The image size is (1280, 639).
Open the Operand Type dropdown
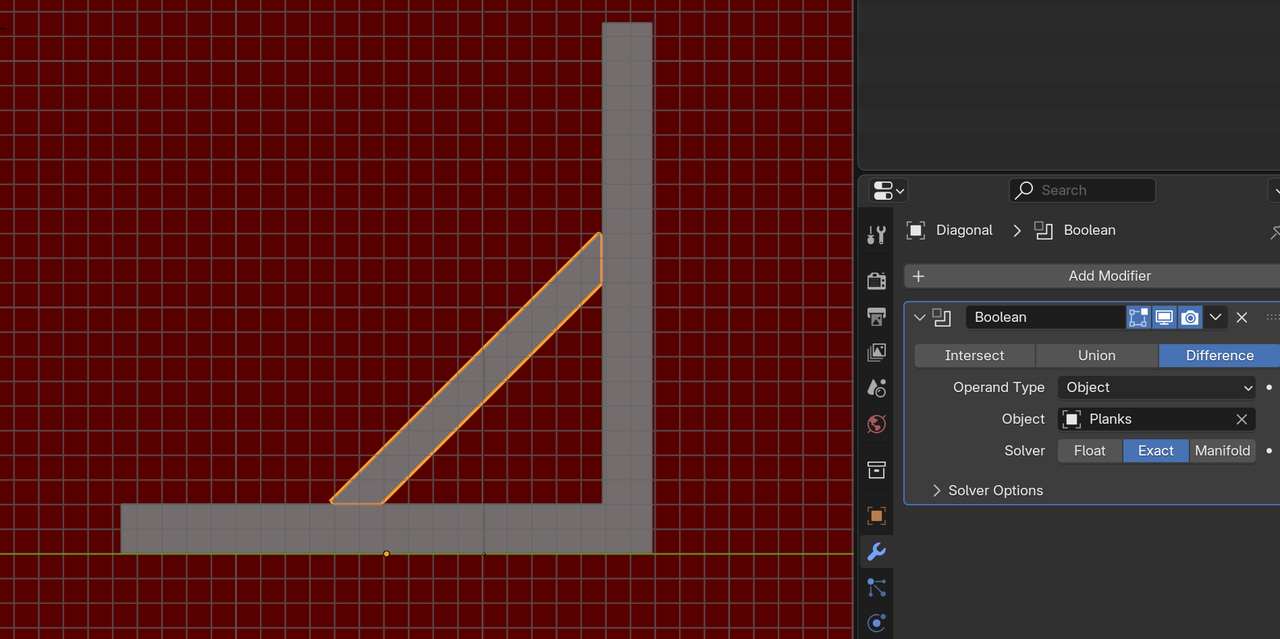1157,387
